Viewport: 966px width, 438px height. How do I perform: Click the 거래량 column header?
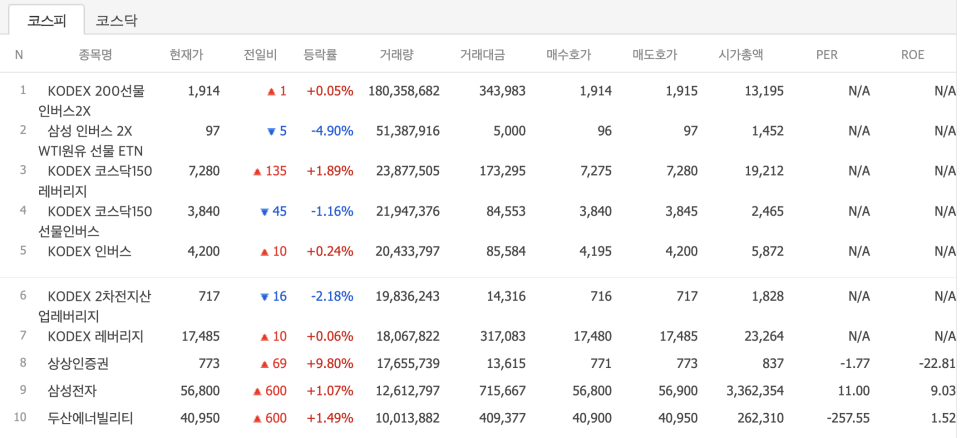pyautogui.click(x=397, y=55)
